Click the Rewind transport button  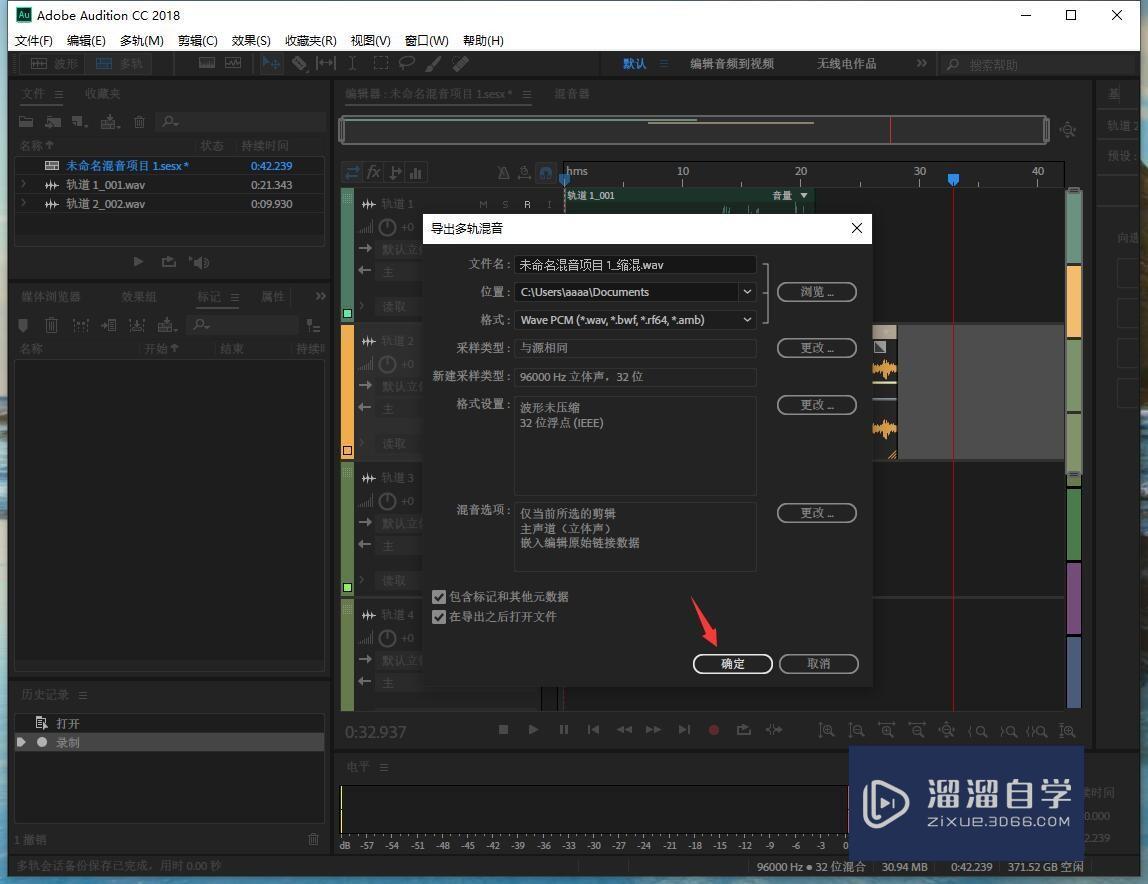pos(624,729)
